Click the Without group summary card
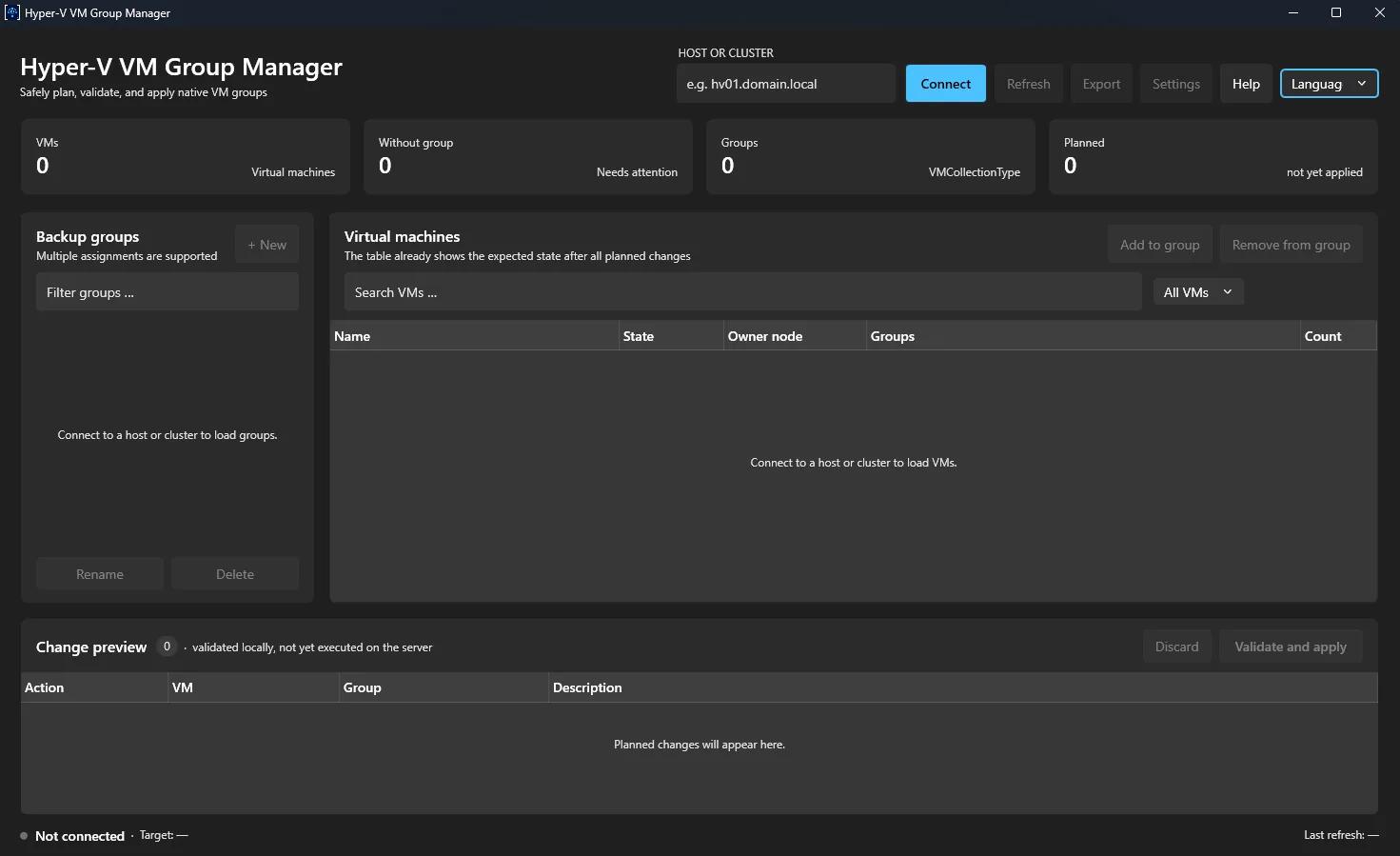The width and height of the screenshot is (1400, 856). click(528, 157)
